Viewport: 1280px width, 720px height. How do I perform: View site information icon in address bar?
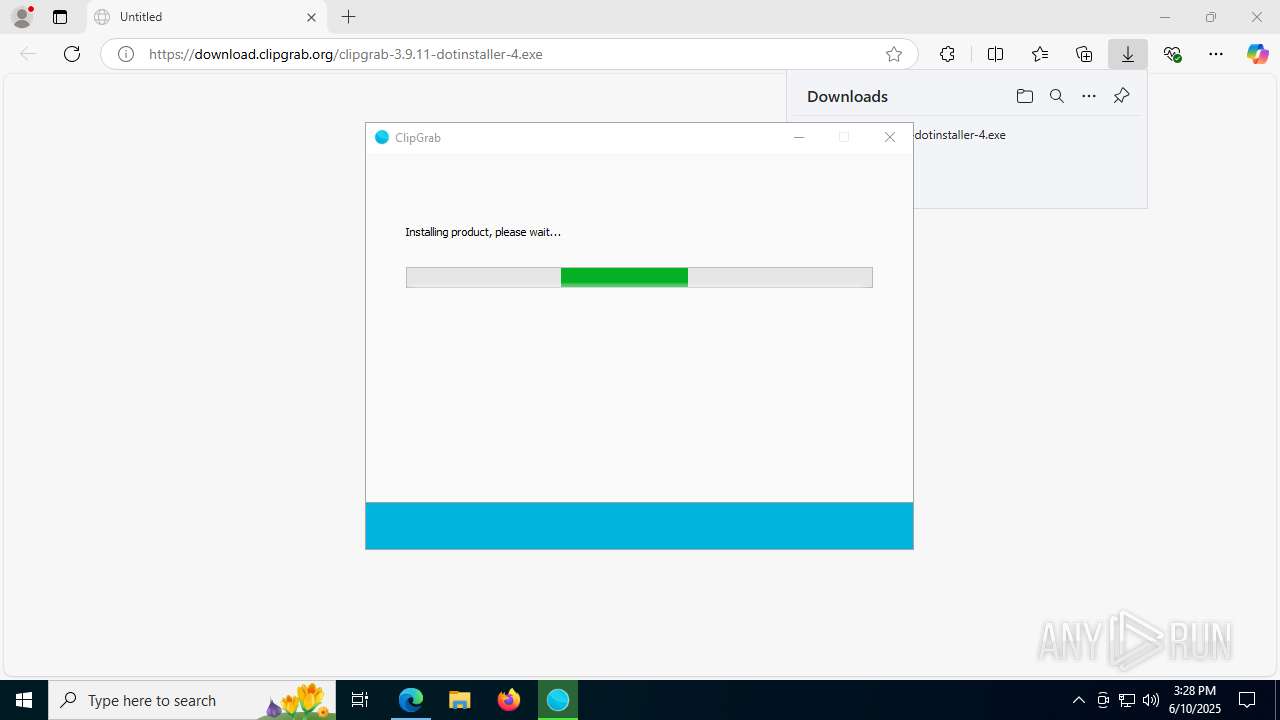(126, 54)
